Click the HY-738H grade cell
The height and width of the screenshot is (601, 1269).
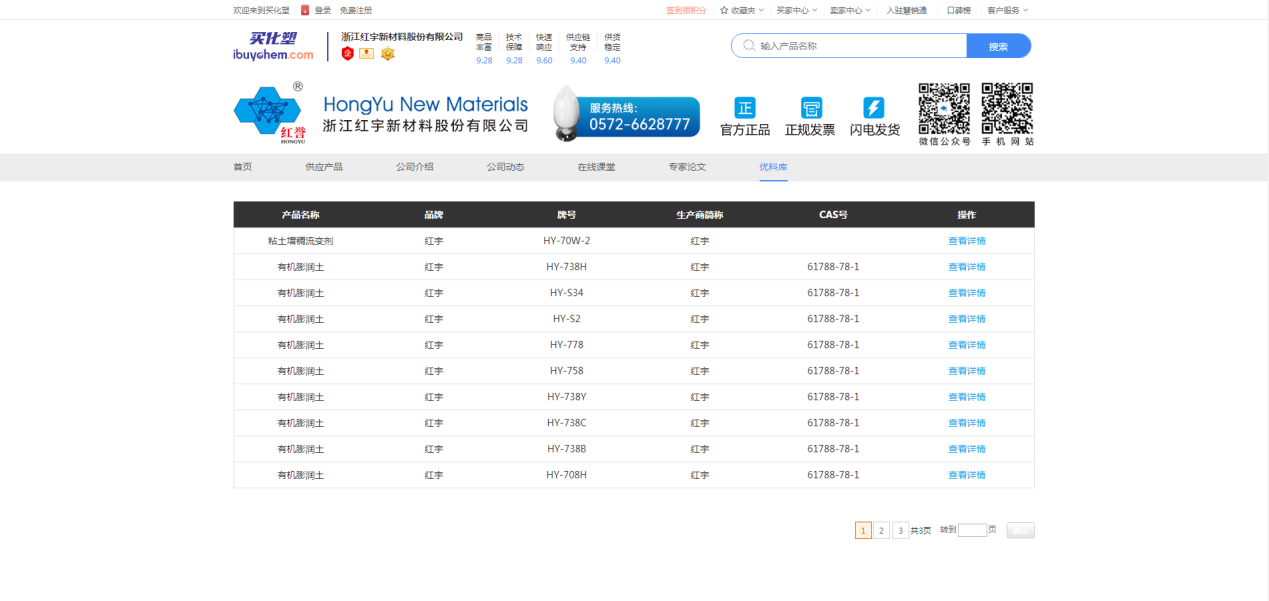(x=567, y=267)
